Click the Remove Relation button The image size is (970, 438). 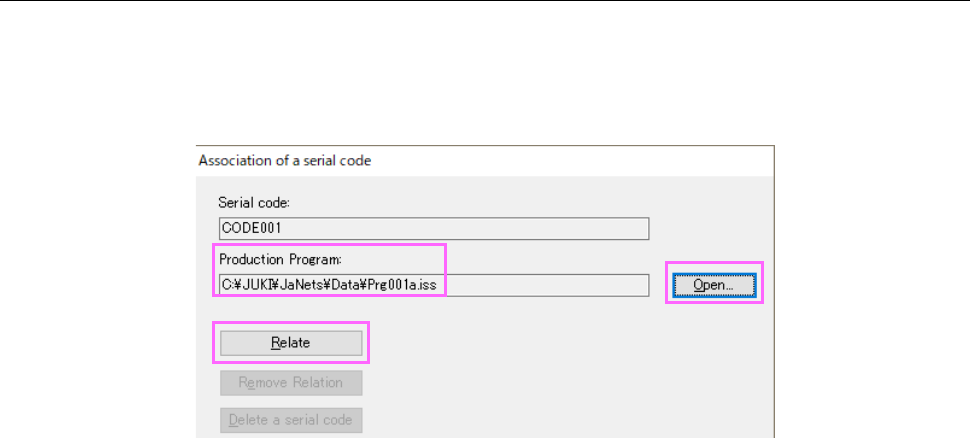tap(290, 382)
